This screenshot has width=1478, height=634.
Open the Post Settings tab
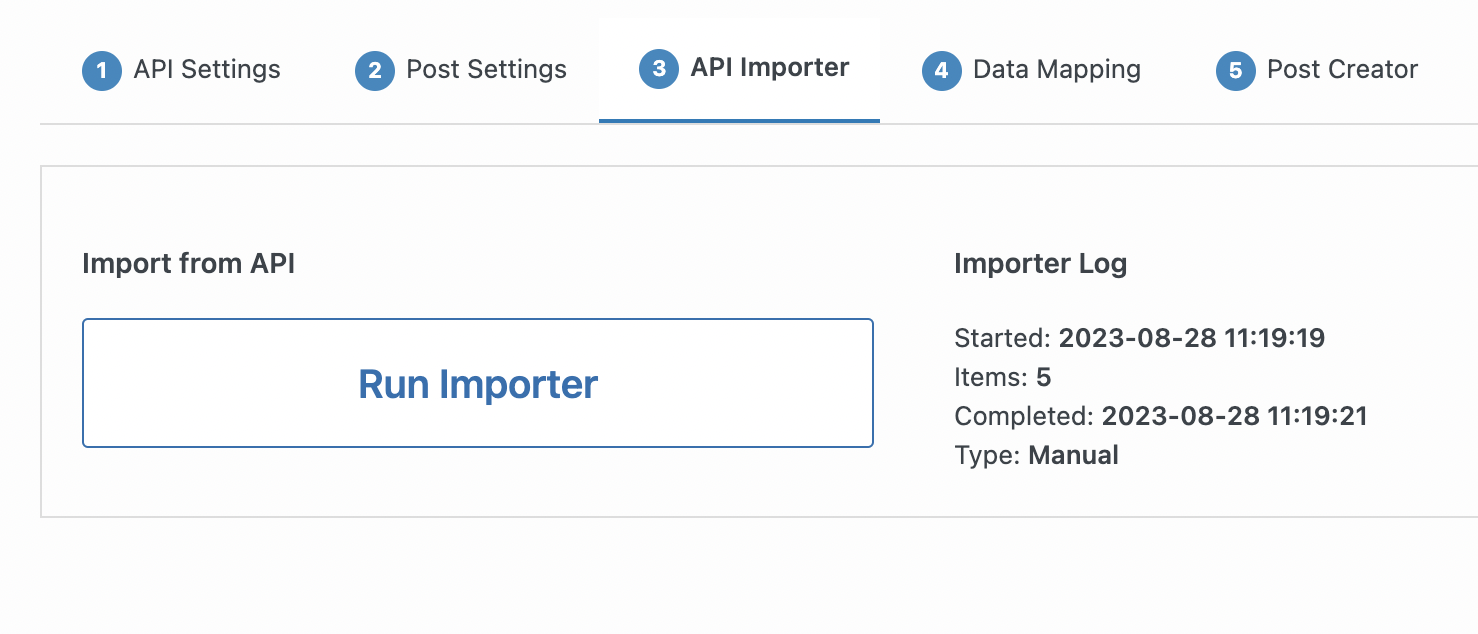click(x=461, y=70)
